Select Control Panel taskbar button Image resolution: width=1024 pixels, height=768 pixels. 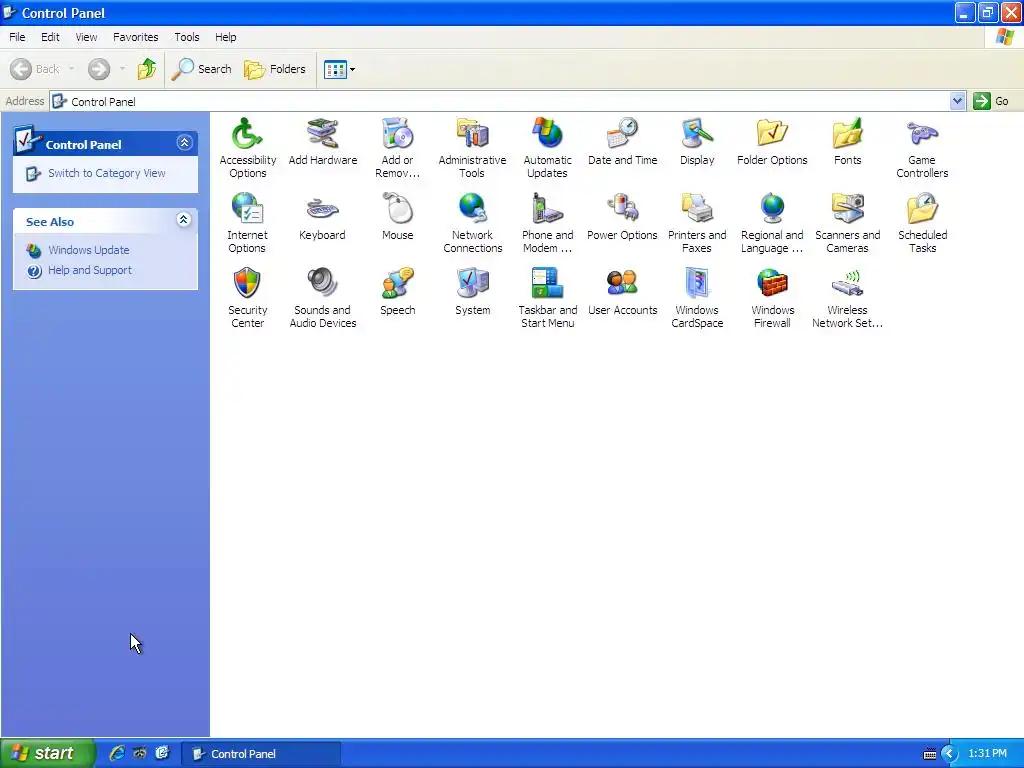(x=261, y=754)
